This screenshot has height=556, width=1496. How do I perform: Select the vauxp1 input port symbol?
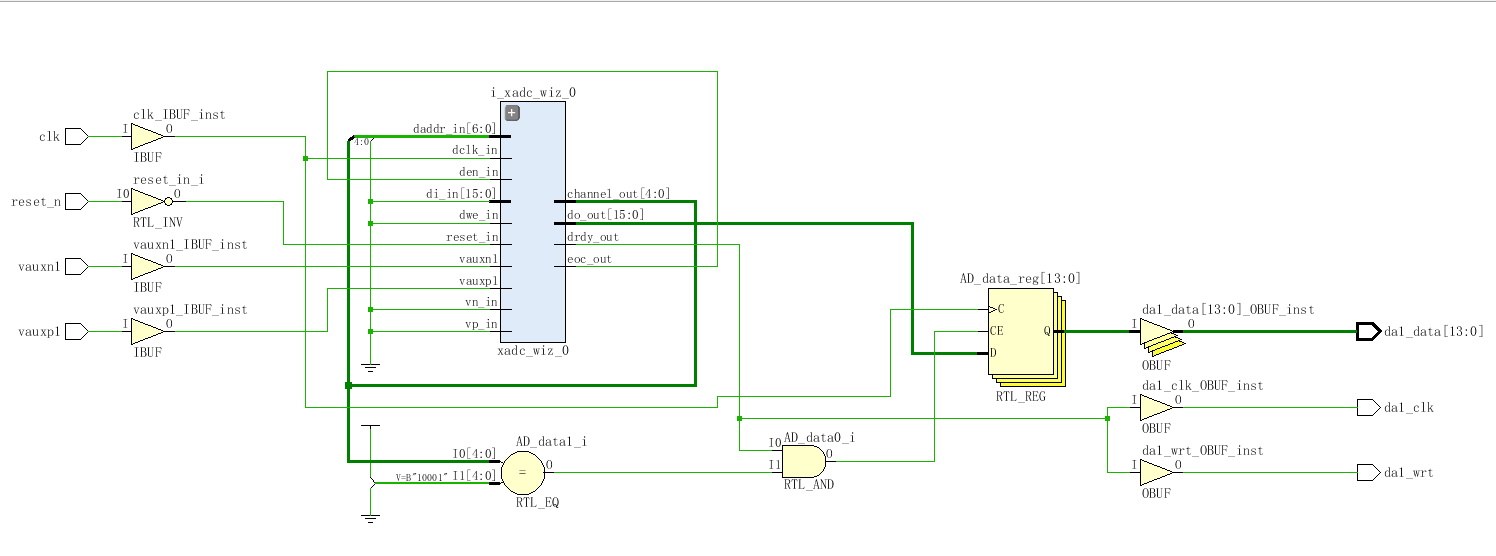[77, 331]
